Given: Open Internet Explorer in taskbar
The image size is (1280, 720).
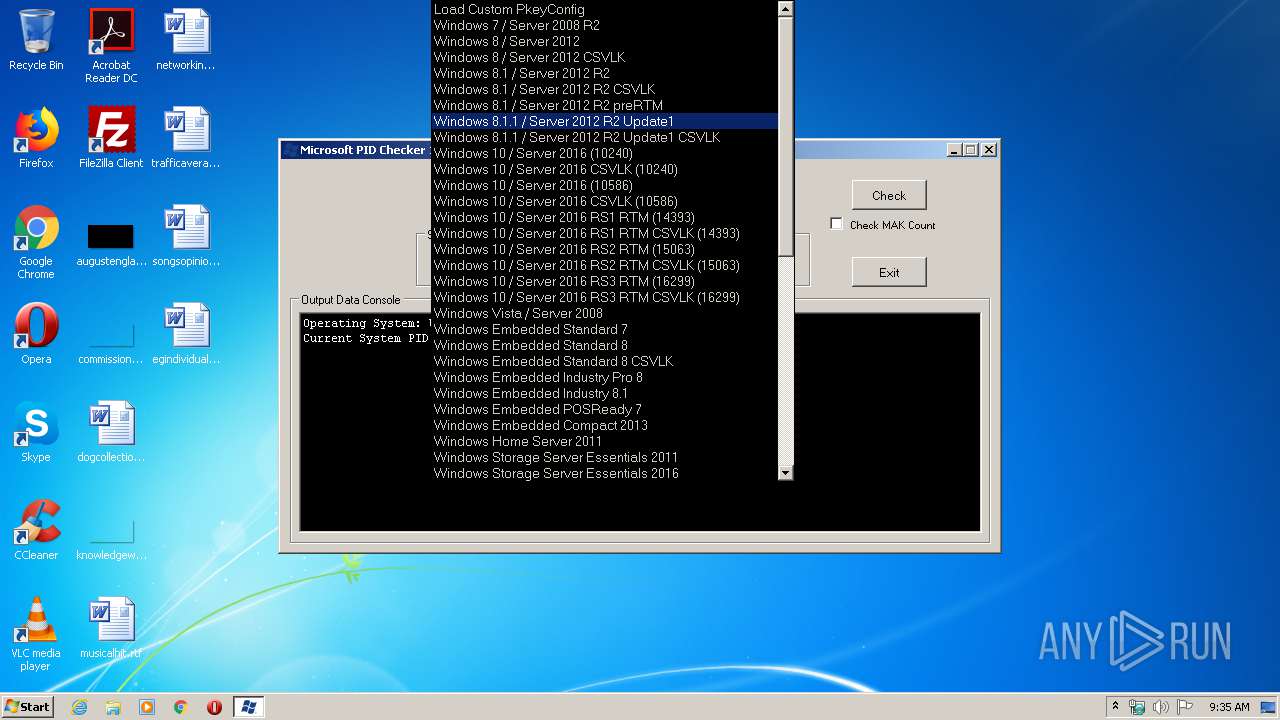Looking at the screenshot, I should pyautogui.click(x=80, y=707).
